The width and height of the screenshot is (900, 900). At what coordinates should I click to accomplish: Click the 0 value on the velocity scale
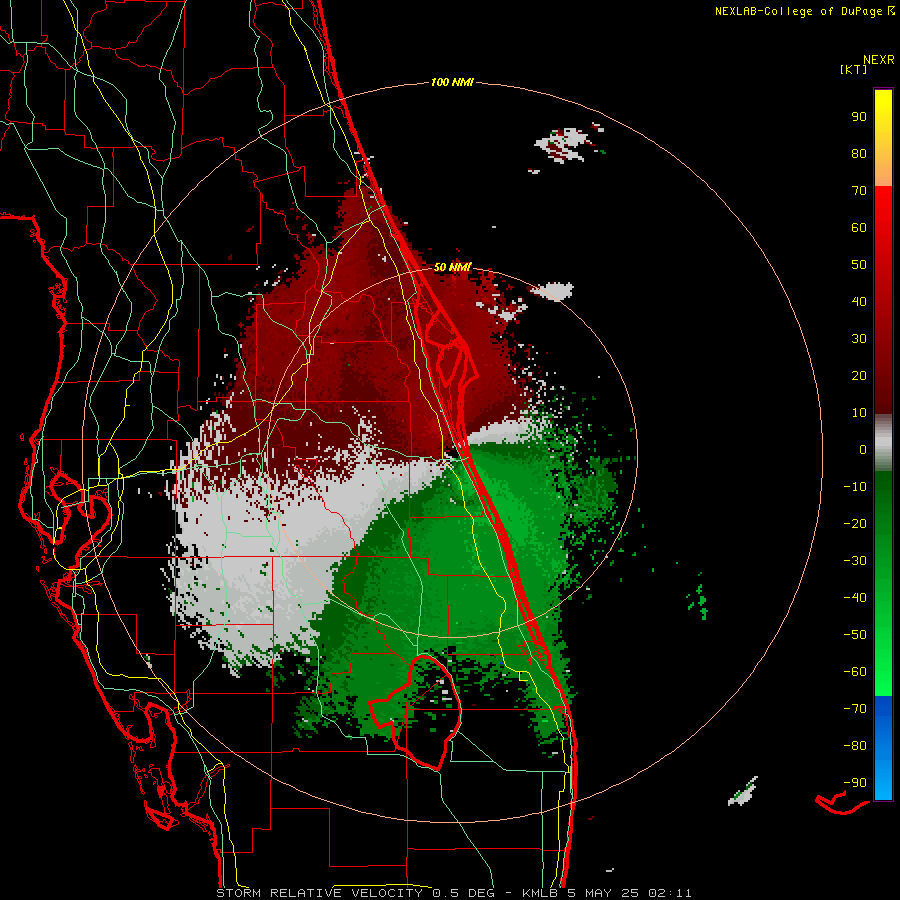click(863, 449)
